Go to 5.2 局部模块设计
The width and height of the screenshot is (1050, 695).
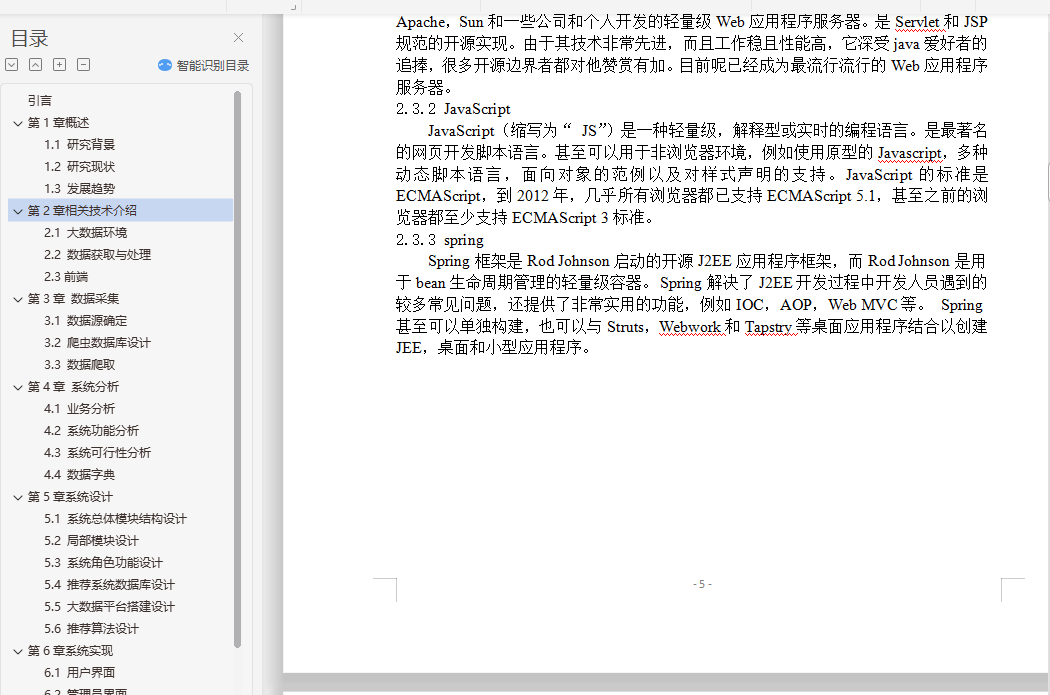(92, 541)
